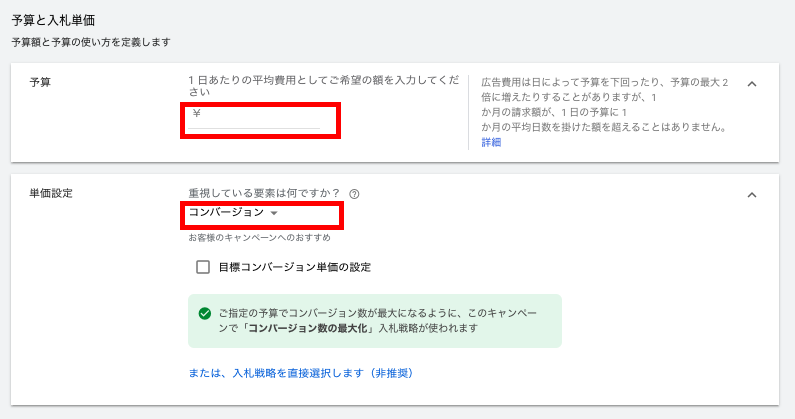Click the ¥ currency symbol
This screenshot has height=419, width=795.
(196, 113)
